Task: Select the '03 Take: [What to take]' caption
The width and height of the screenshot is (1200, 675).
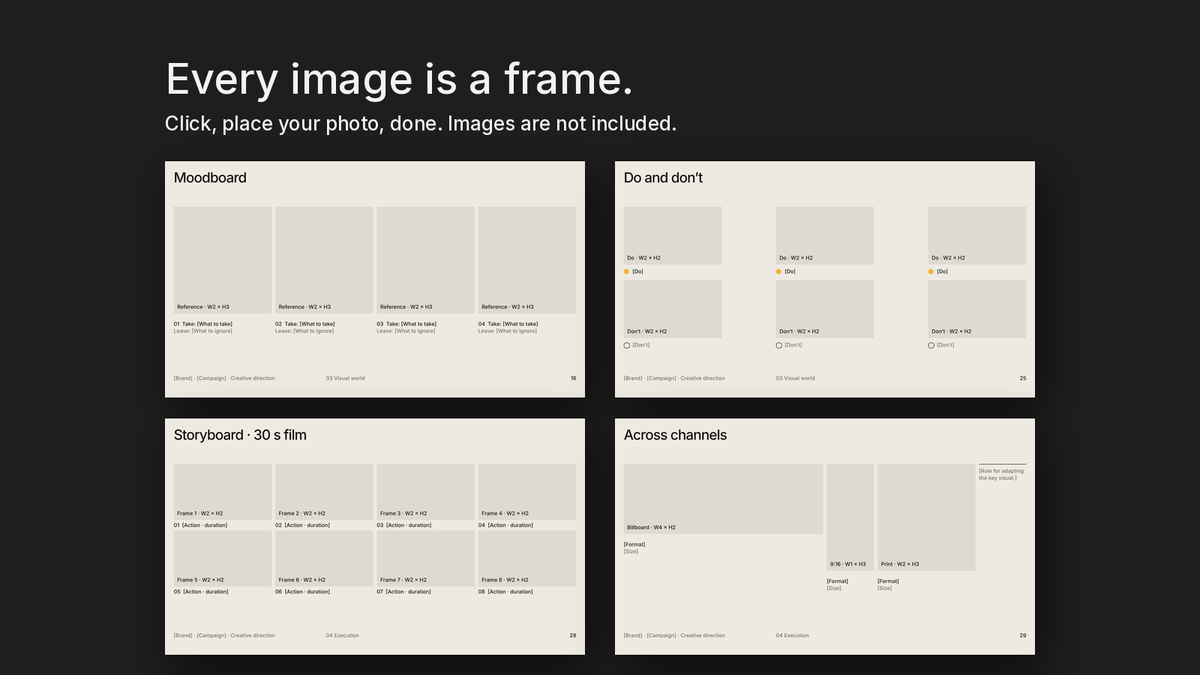Action: [x=406, y=324]
